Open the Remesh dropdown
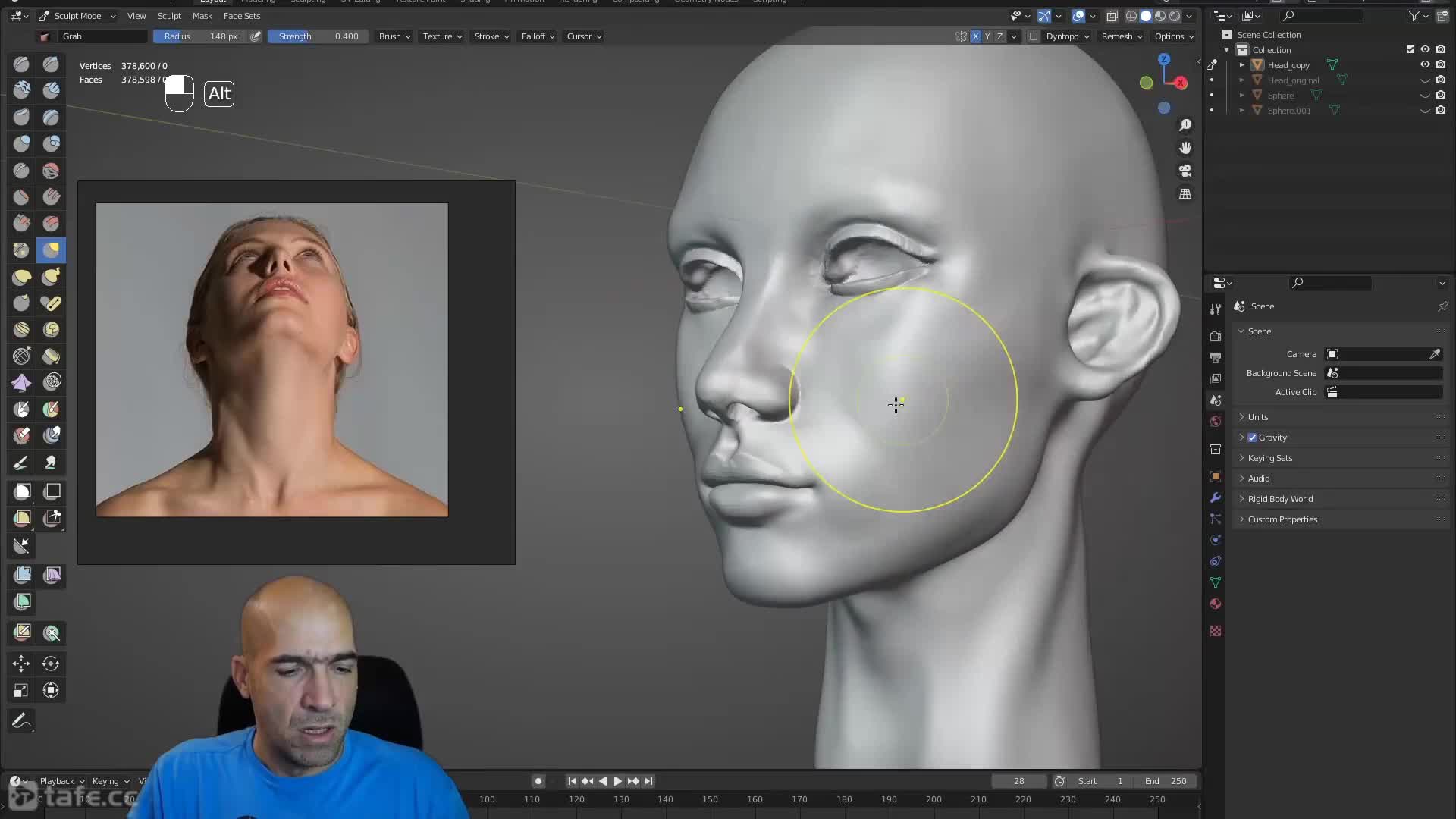Viewport: 1456px width, 819px height. point(1122,36)
